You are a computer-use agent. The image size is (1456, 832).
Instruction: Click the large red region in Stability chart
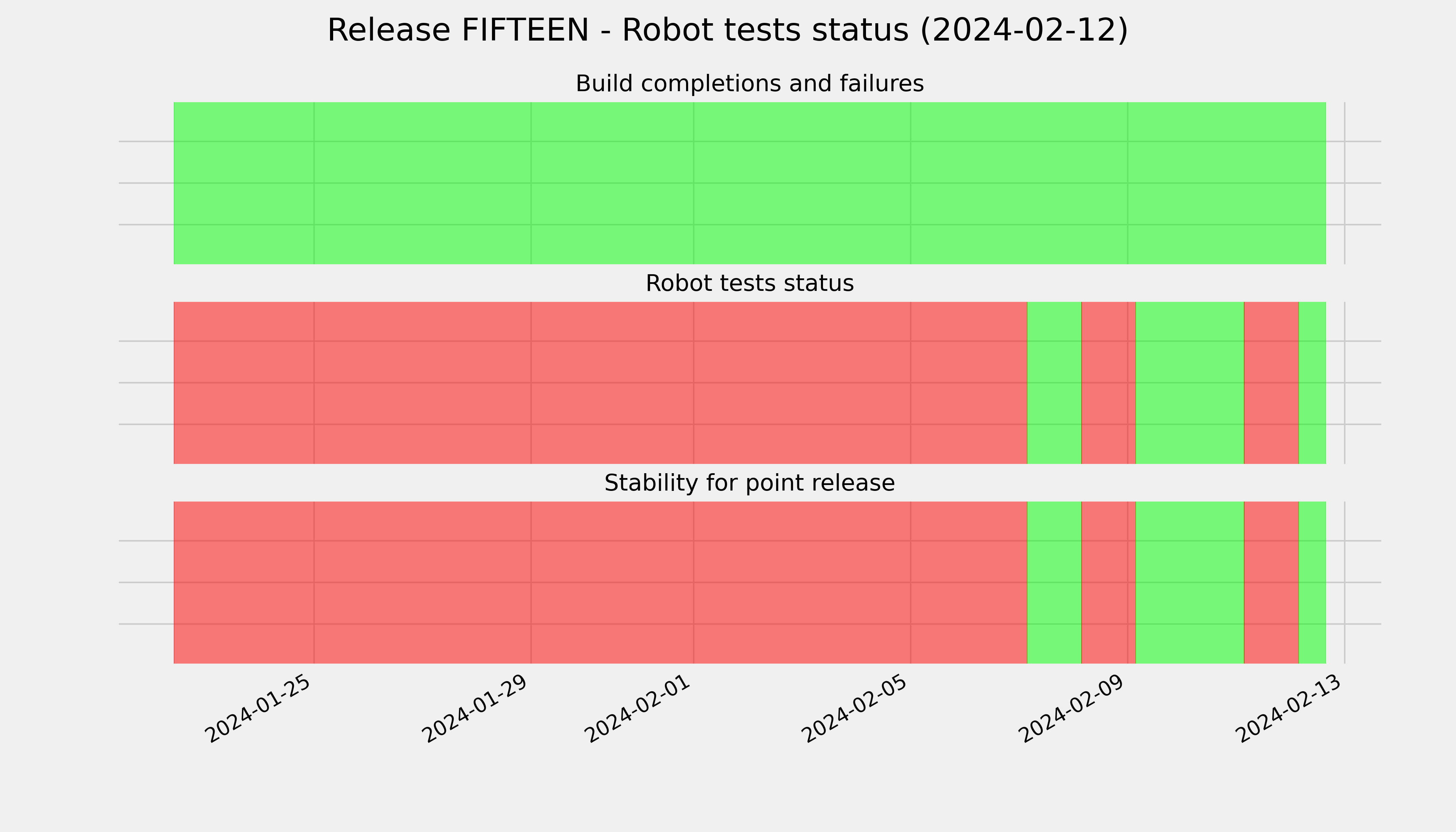(x=600, y=582)
